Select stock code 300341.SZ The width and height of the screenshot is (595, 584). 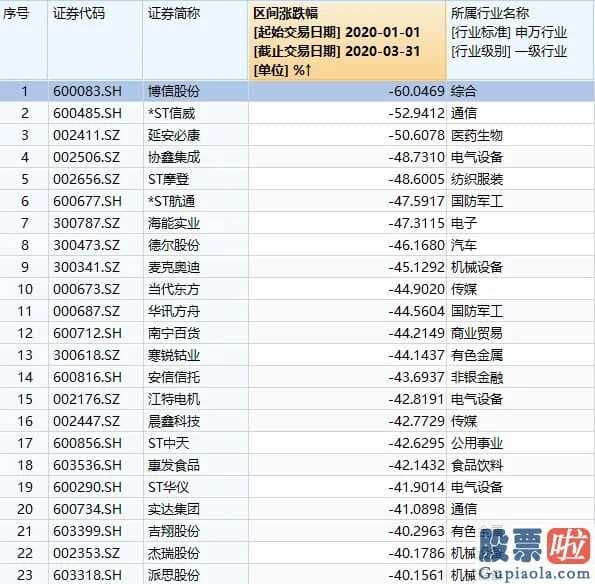click(x=87, y=268)
